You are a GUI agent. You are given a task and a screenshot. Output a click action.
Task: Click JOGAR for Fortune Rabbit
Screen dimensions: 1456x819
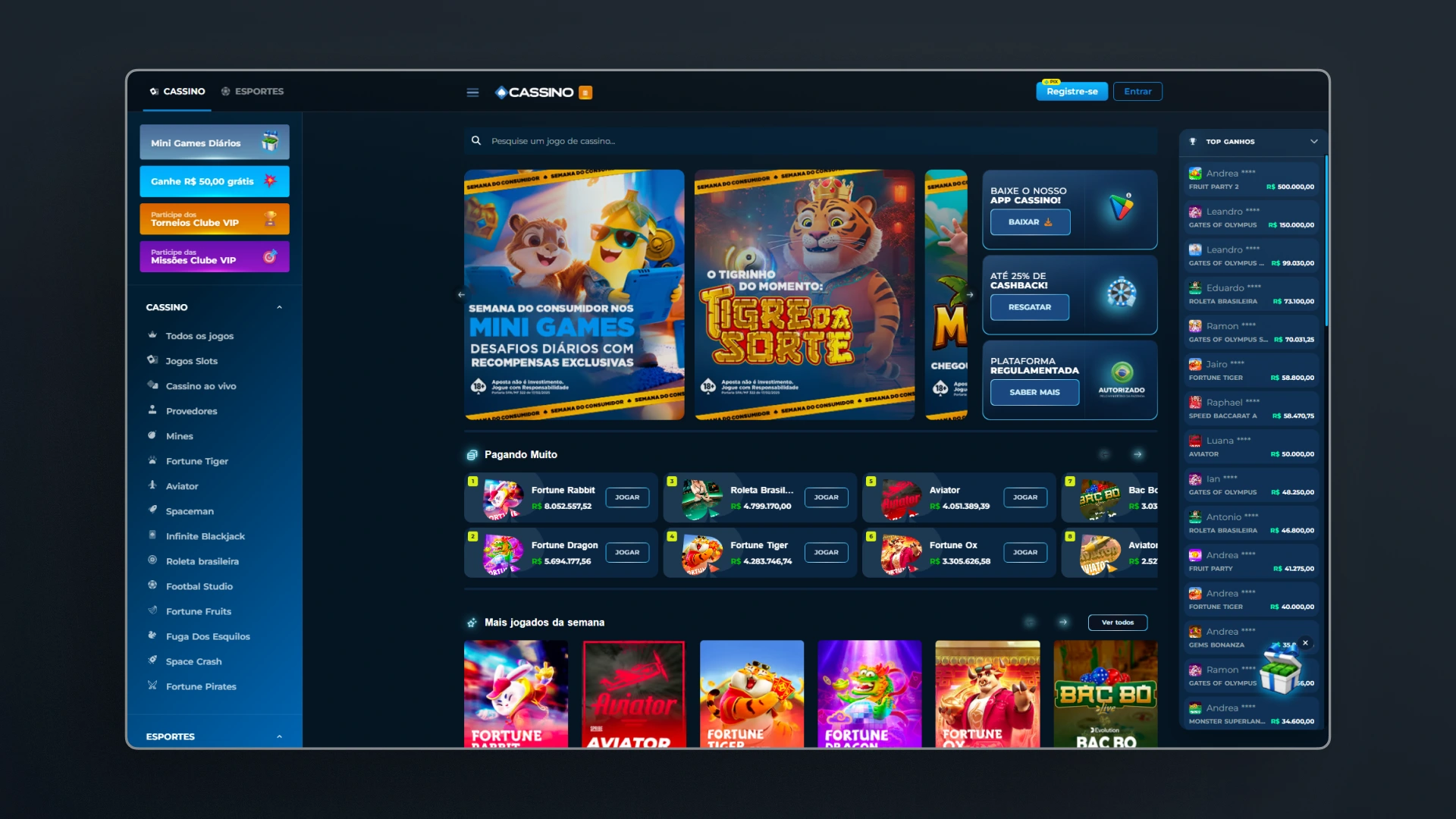coord(626,497)
